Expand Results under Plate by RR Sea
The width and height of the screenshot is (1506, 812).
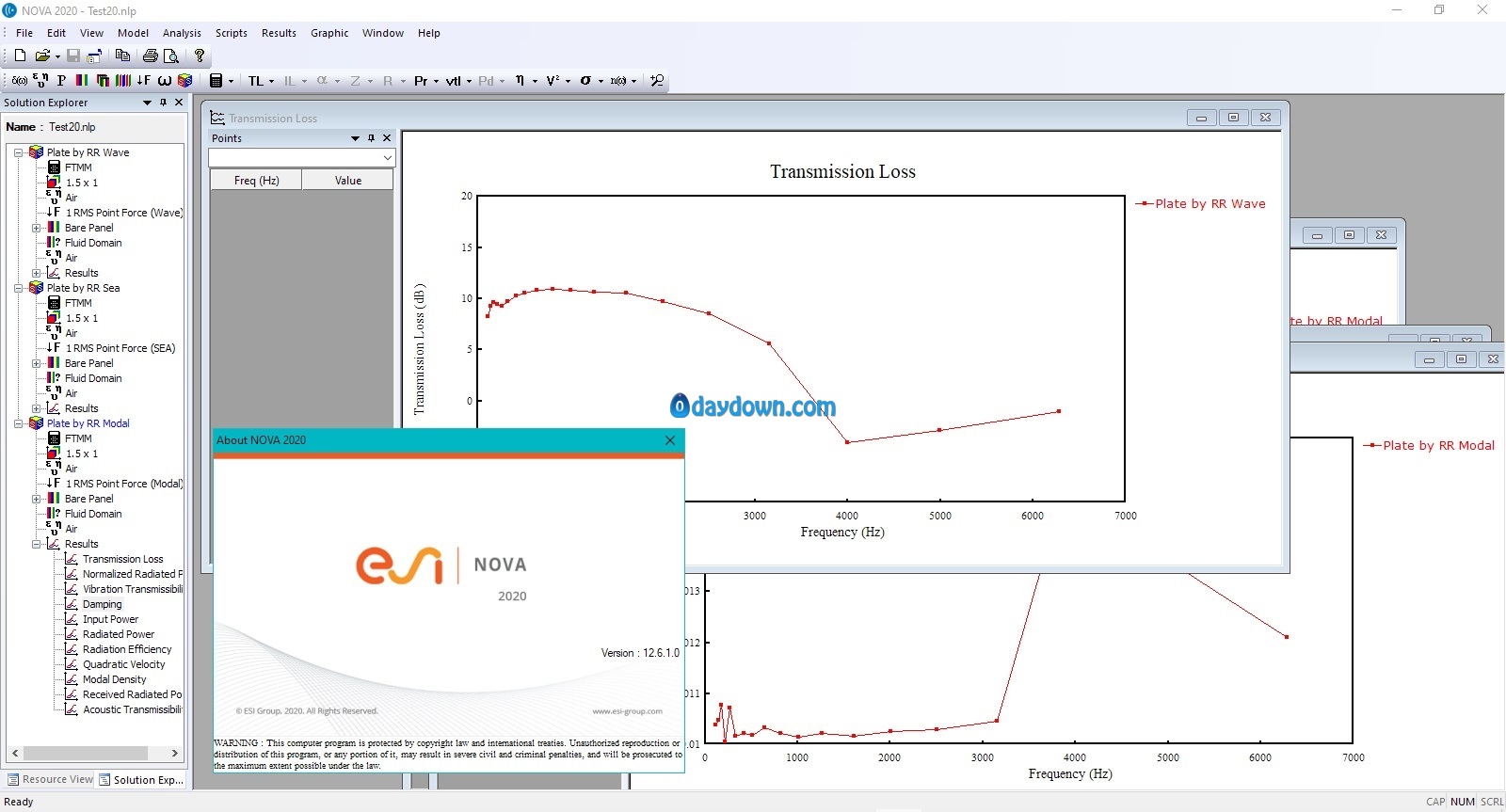[x=36, y=408]
